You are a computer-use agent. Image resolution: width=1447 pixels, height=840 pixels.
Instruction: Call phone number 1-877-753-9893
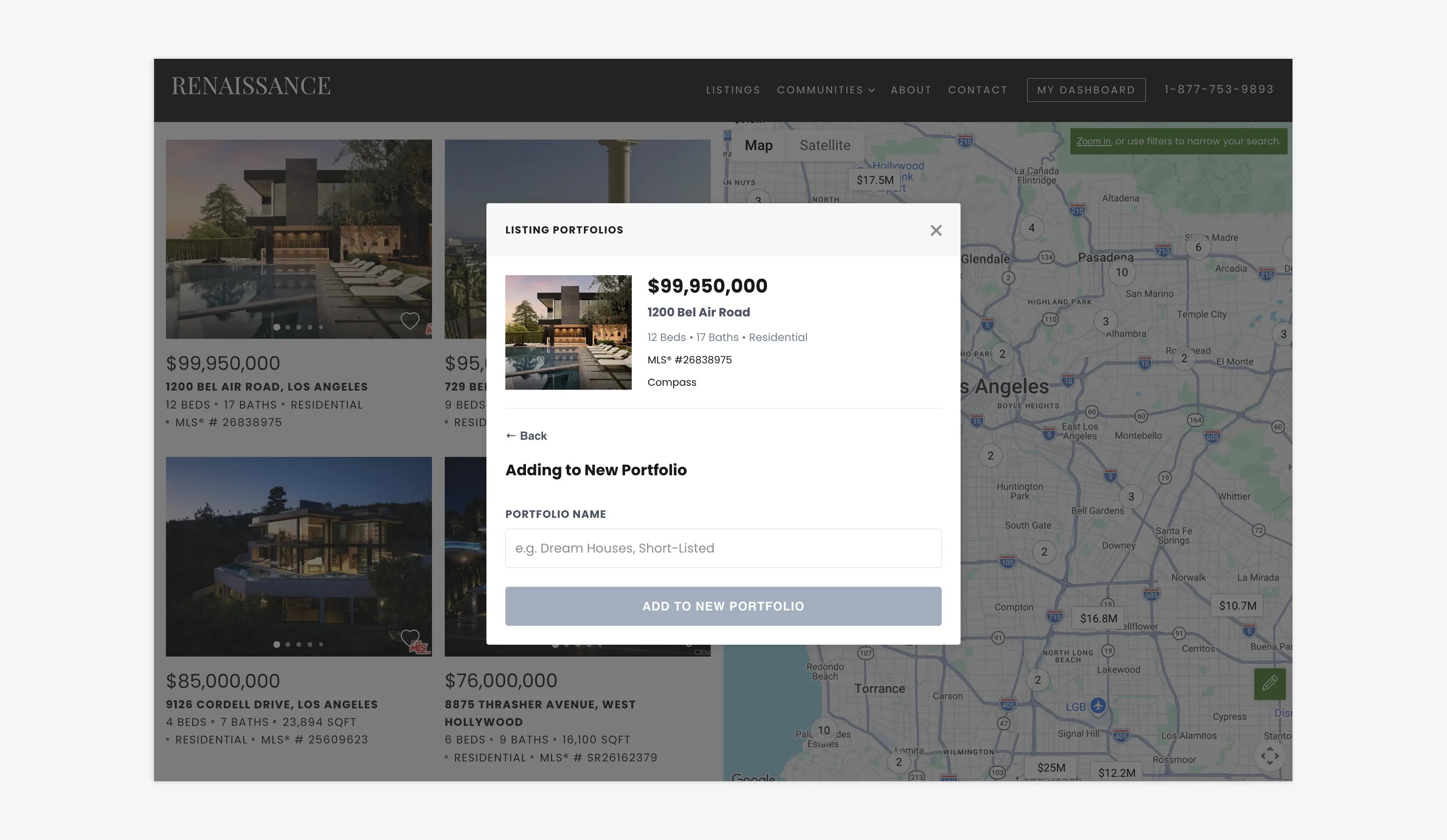(1219, 90)
